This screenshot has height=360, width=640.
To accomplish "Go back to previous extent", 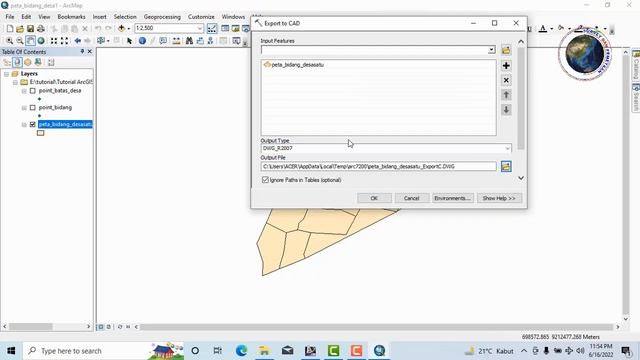I will (x=78, y=41).
